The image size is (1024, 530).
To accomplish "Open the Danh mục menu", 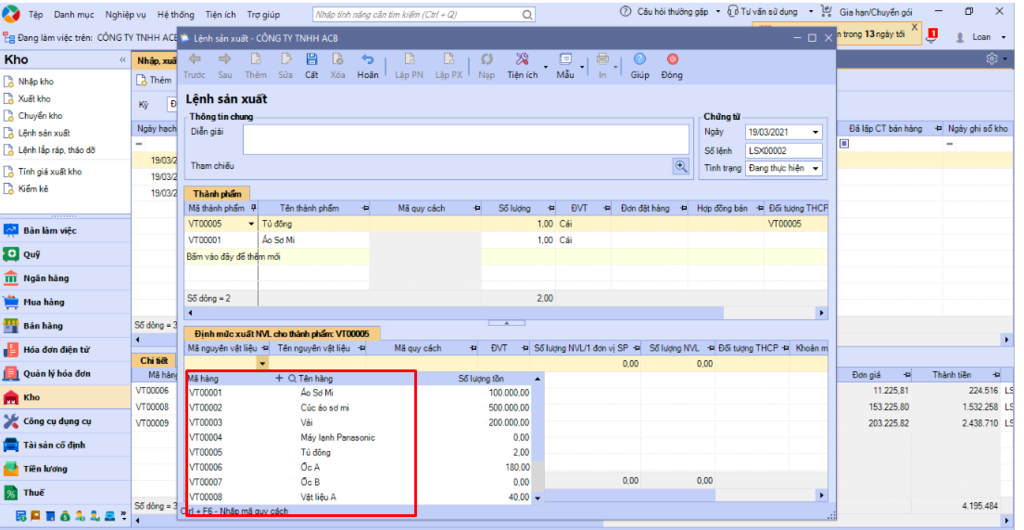I will coord(74,13).
